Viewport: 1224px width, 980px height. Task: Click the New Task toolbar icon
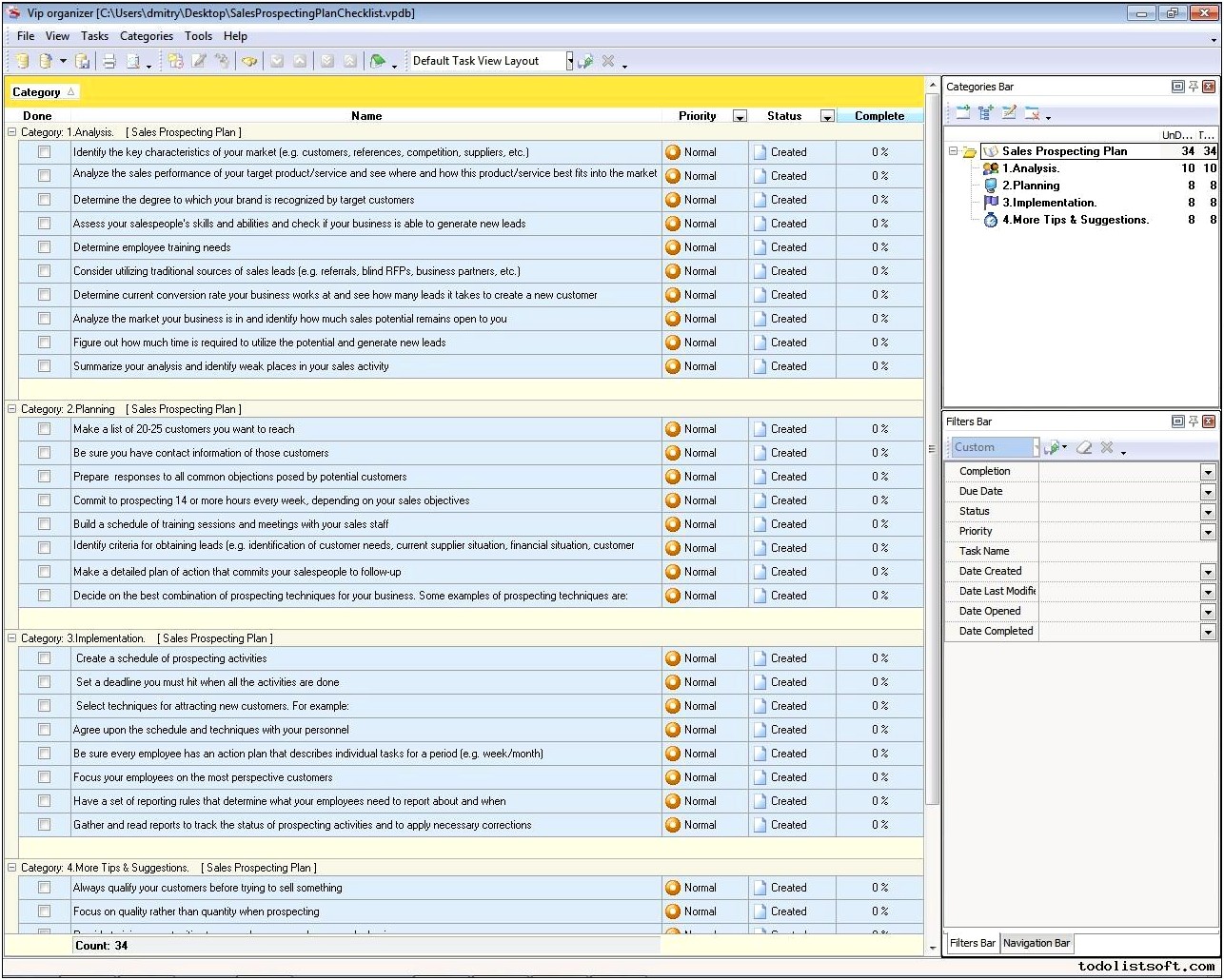176,61
